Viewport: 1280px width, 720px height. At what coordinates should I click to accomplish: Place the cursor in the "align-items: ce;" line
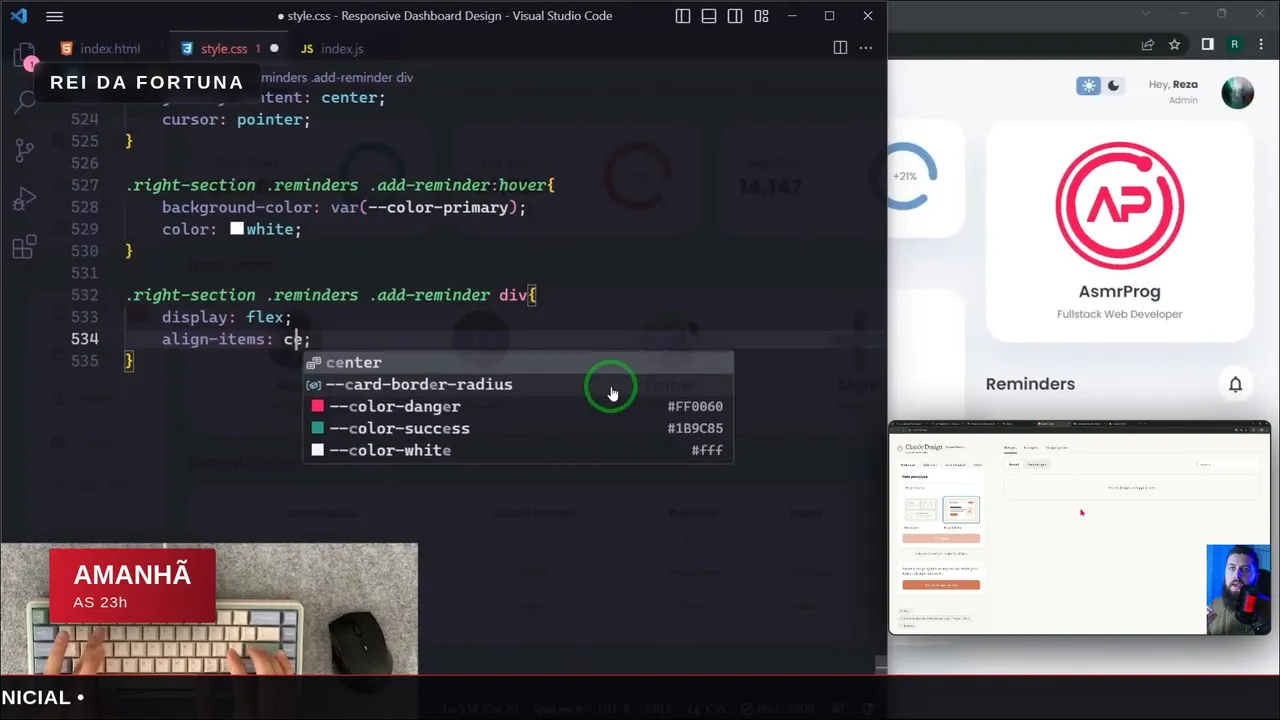pos(236,339)
